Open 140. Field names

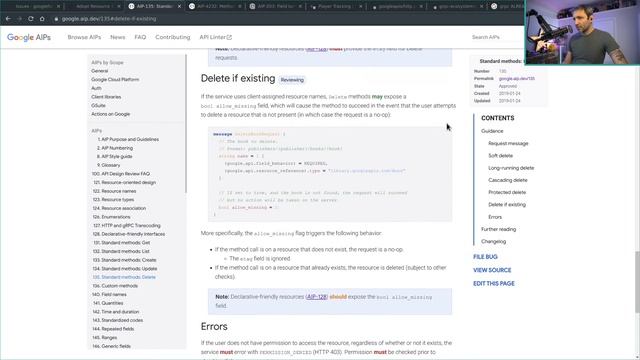coord(109,294)
